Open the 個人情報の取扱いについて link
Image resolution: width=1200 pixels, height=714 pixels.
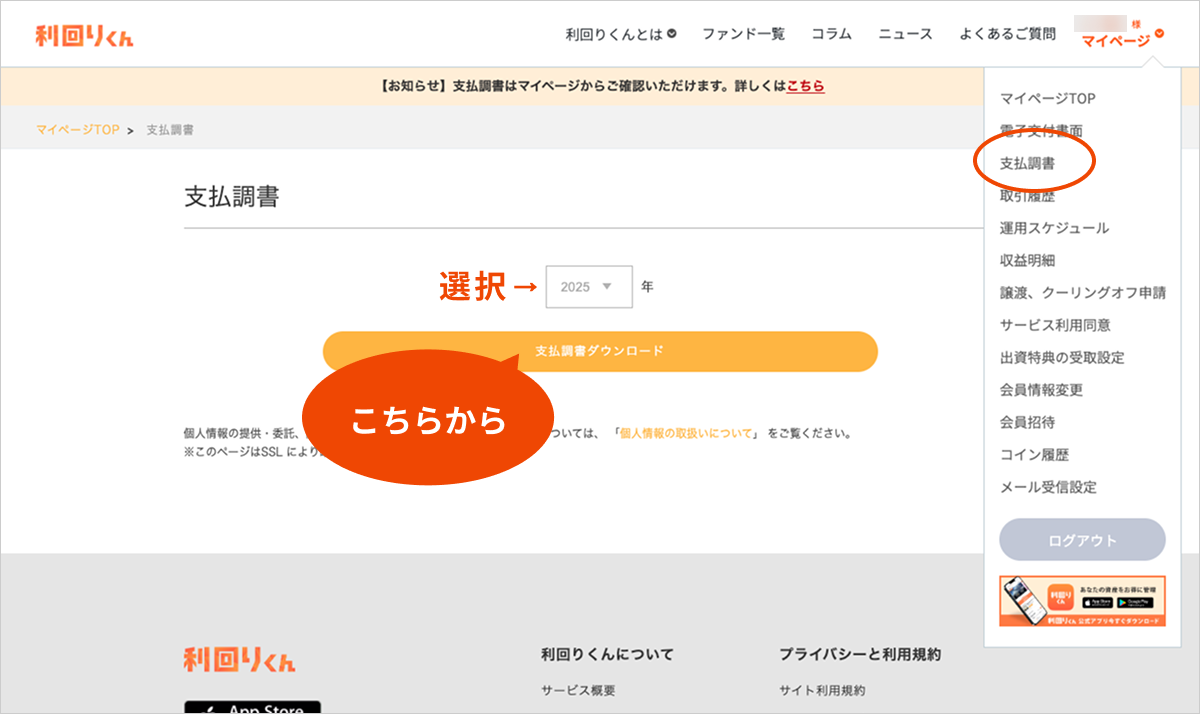(x=686, y=434)
